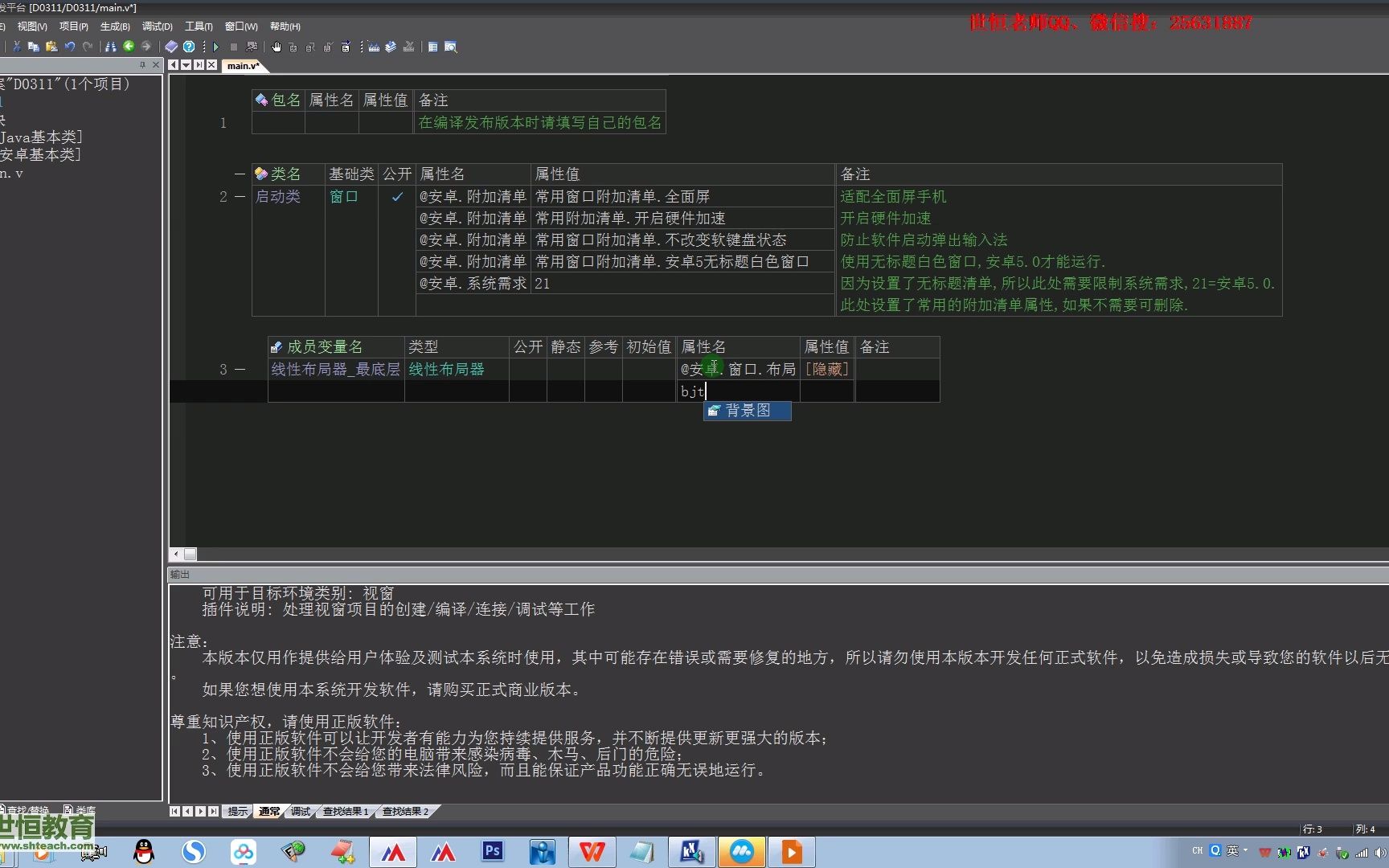The image size is (1389, 868).
Task: Open the document tab list dropdown arrow
Action: click(186, 65)
